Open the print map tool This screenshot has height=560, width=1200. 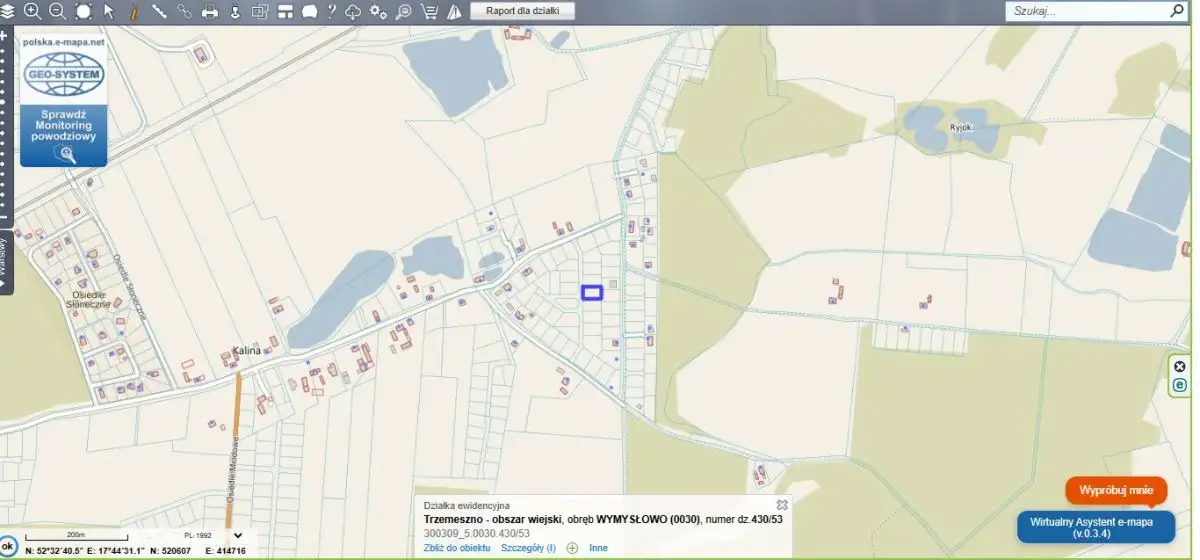(210, 12)
